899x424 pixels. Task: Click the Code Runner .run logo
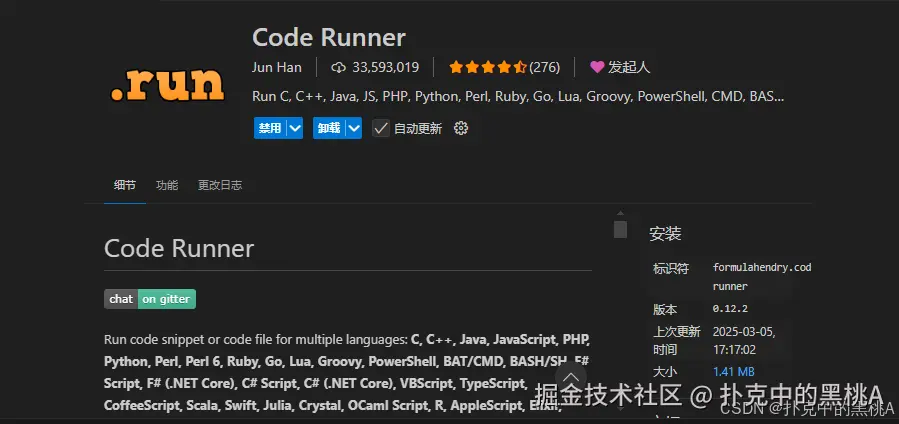[167, 85]
